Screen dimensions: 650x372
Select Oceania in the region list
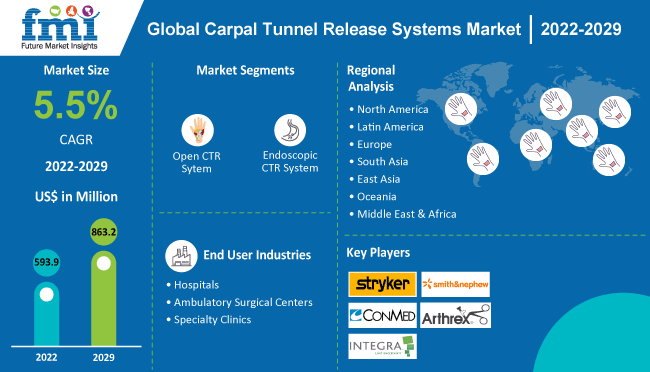click(376, 197)
